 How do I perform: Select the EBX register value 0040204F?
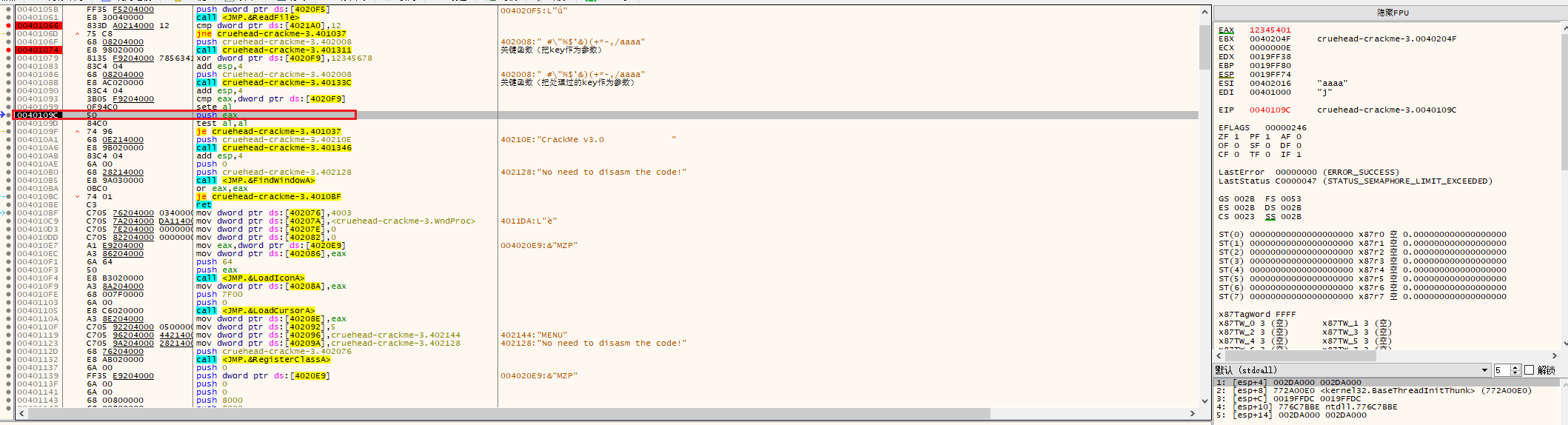pos(1270,39)
